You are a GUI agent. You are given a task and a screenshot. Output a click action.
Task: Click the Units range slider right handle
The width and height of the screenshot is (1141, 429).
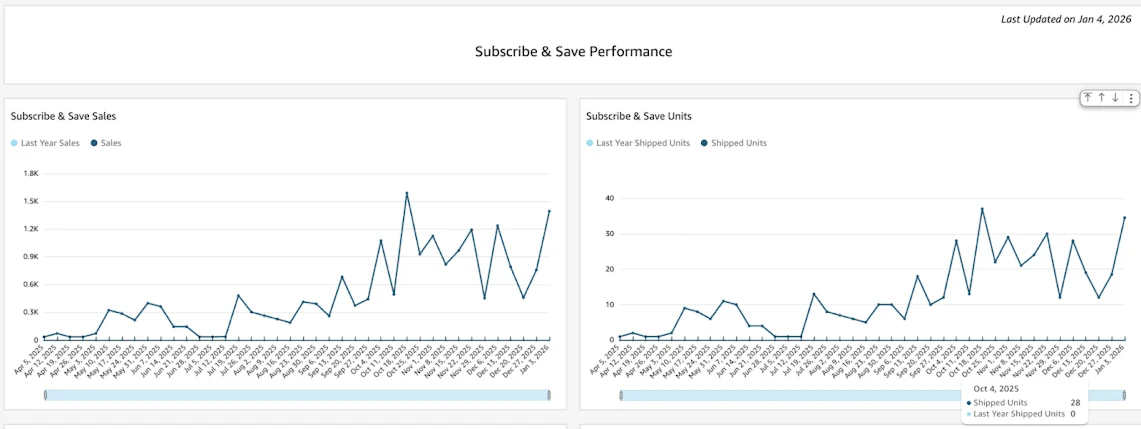point(1124,395)
